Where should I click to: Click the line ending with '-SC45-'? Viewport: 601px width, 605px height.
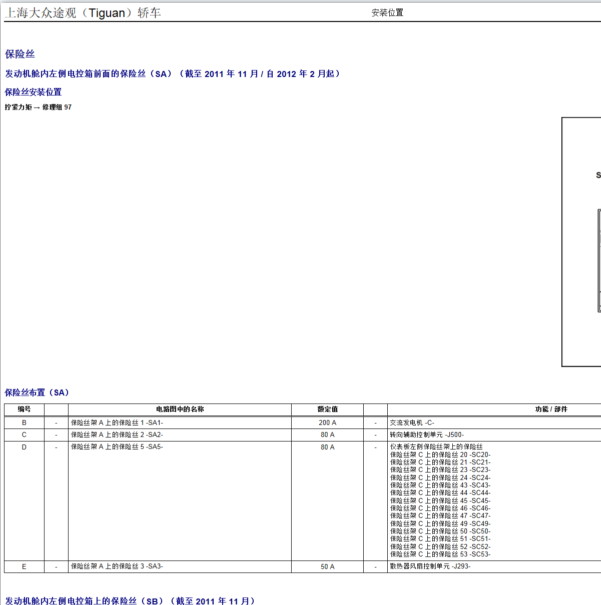(x=440, y=501)
